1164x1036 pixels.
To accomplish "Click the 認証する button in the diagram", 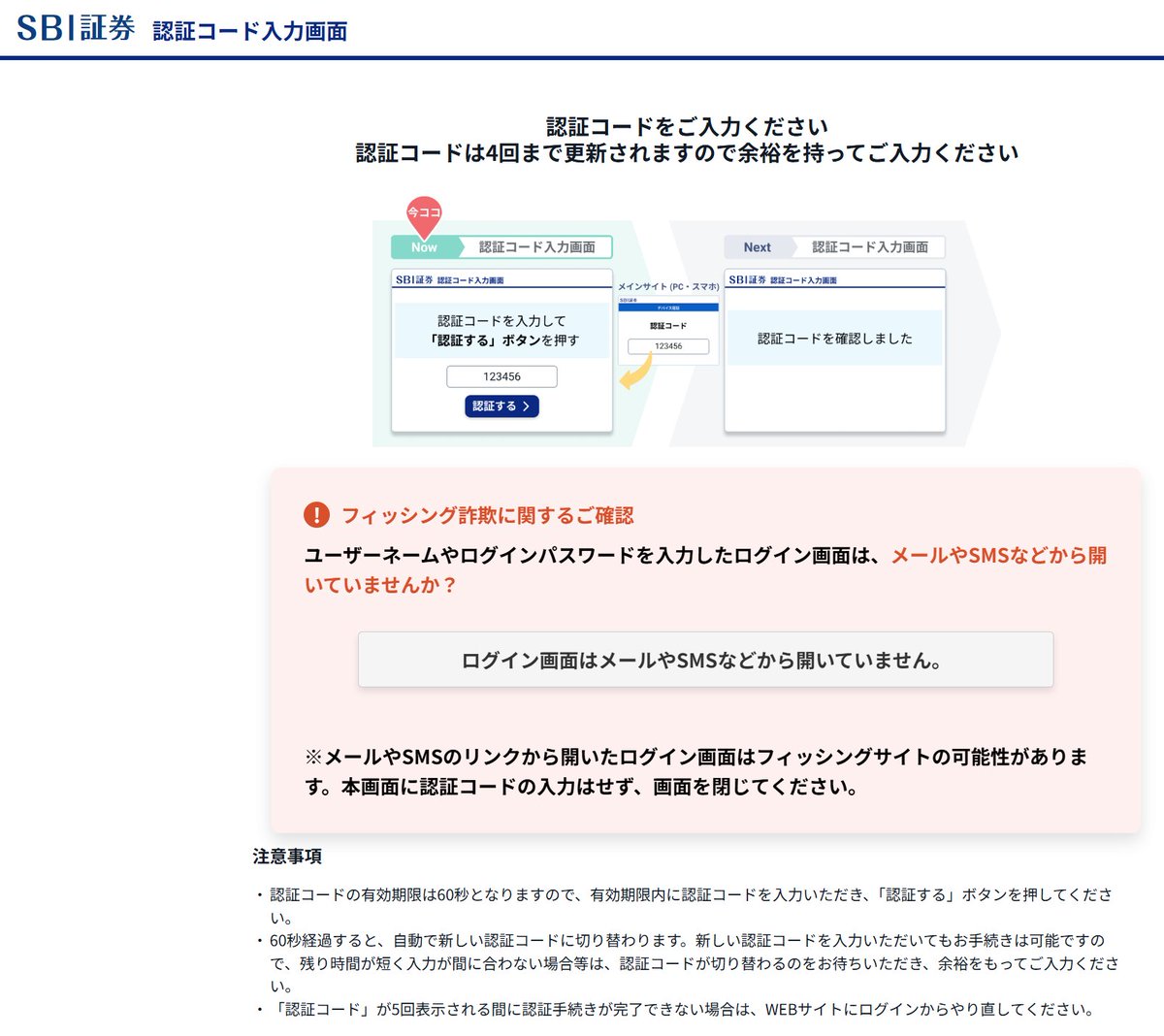I will click(501, 406).
